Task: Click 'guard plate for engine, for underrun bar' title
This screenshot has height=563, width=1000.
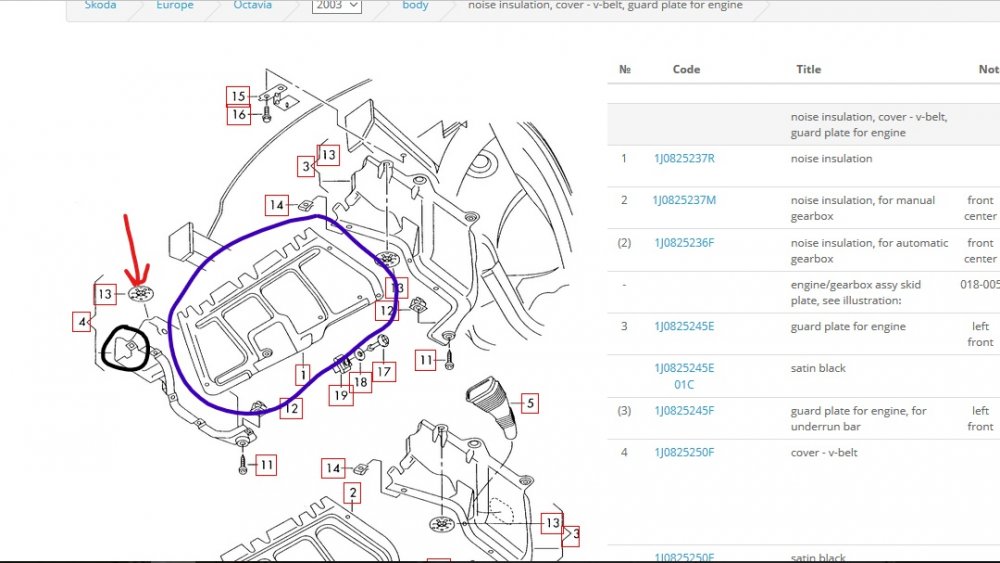Action: [858, 418]
